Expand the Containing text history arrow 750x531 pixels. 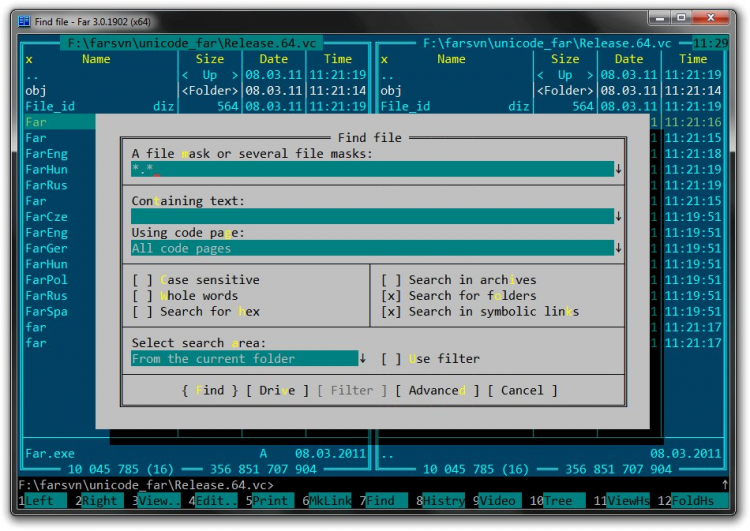point(619,217)
